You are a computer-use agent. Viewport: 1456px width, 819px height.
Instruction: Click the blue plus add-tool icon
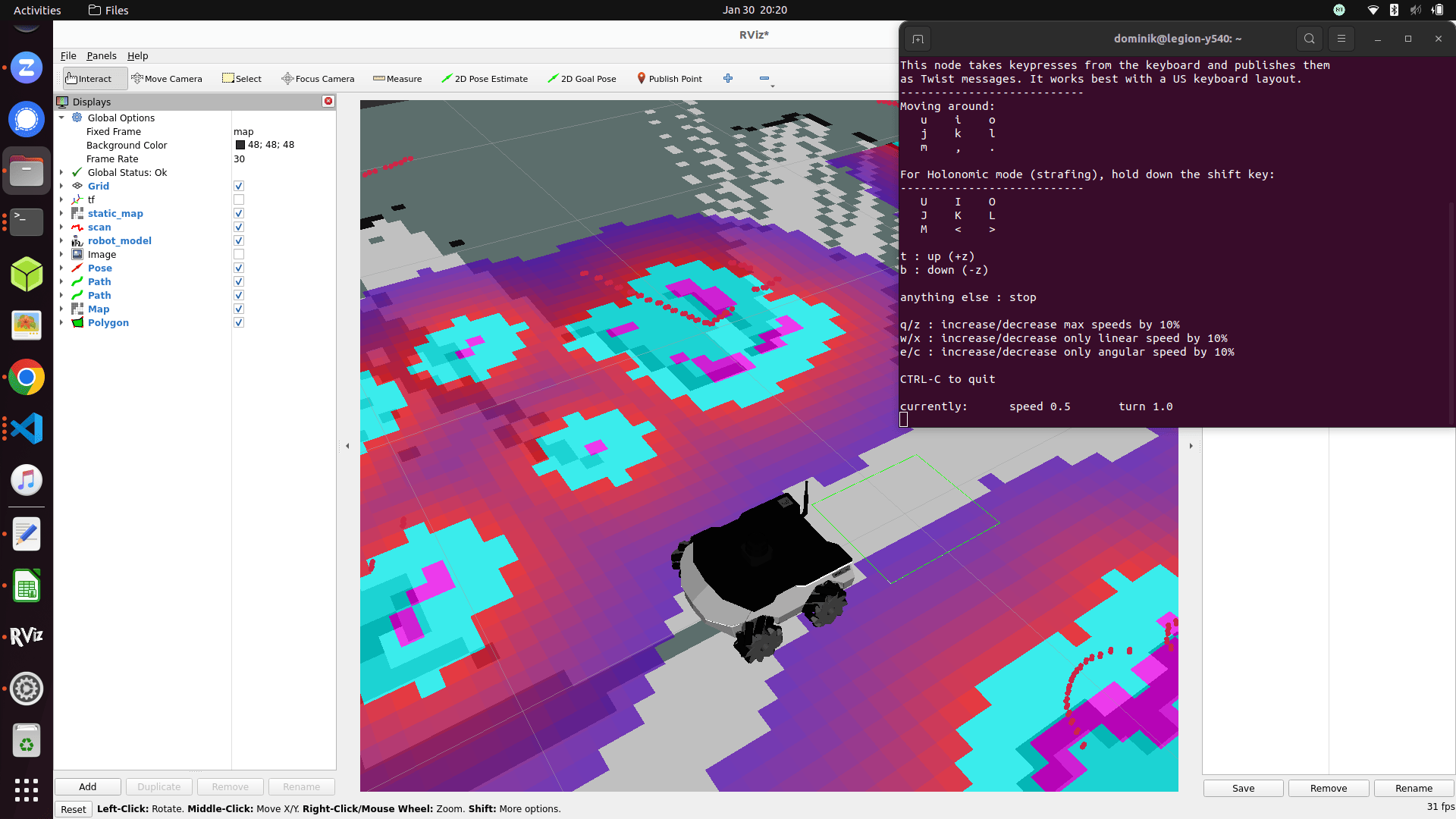click(728, 78)
